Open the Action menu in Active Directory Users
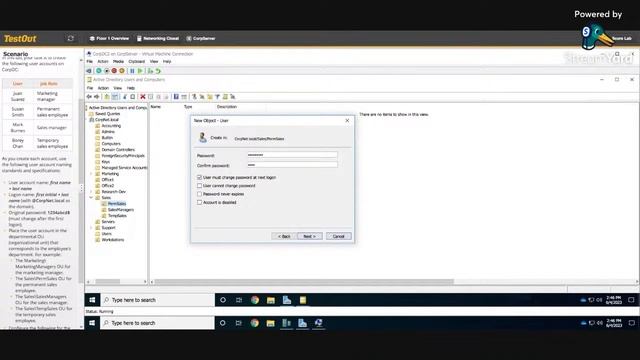 coord(103,88)
